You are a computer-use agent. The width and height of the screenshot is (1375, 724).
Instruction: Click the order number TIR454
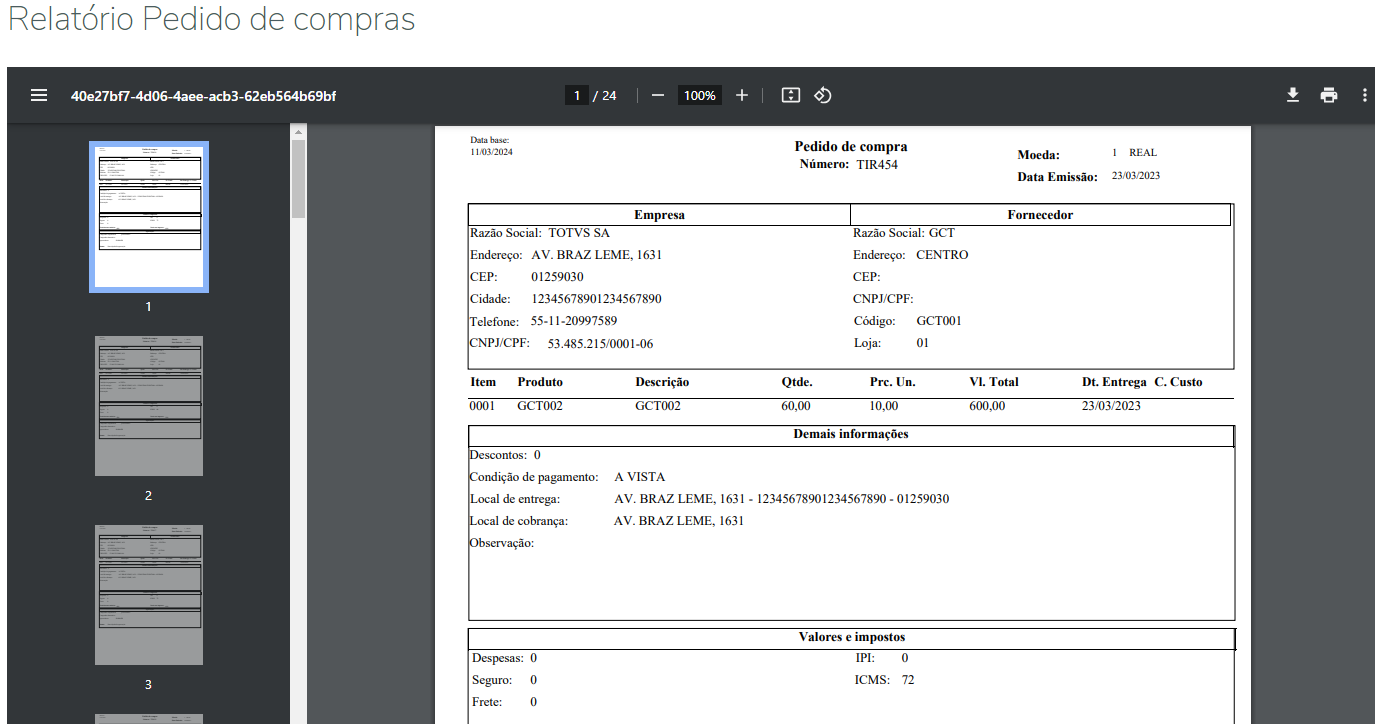click(877, 165)
